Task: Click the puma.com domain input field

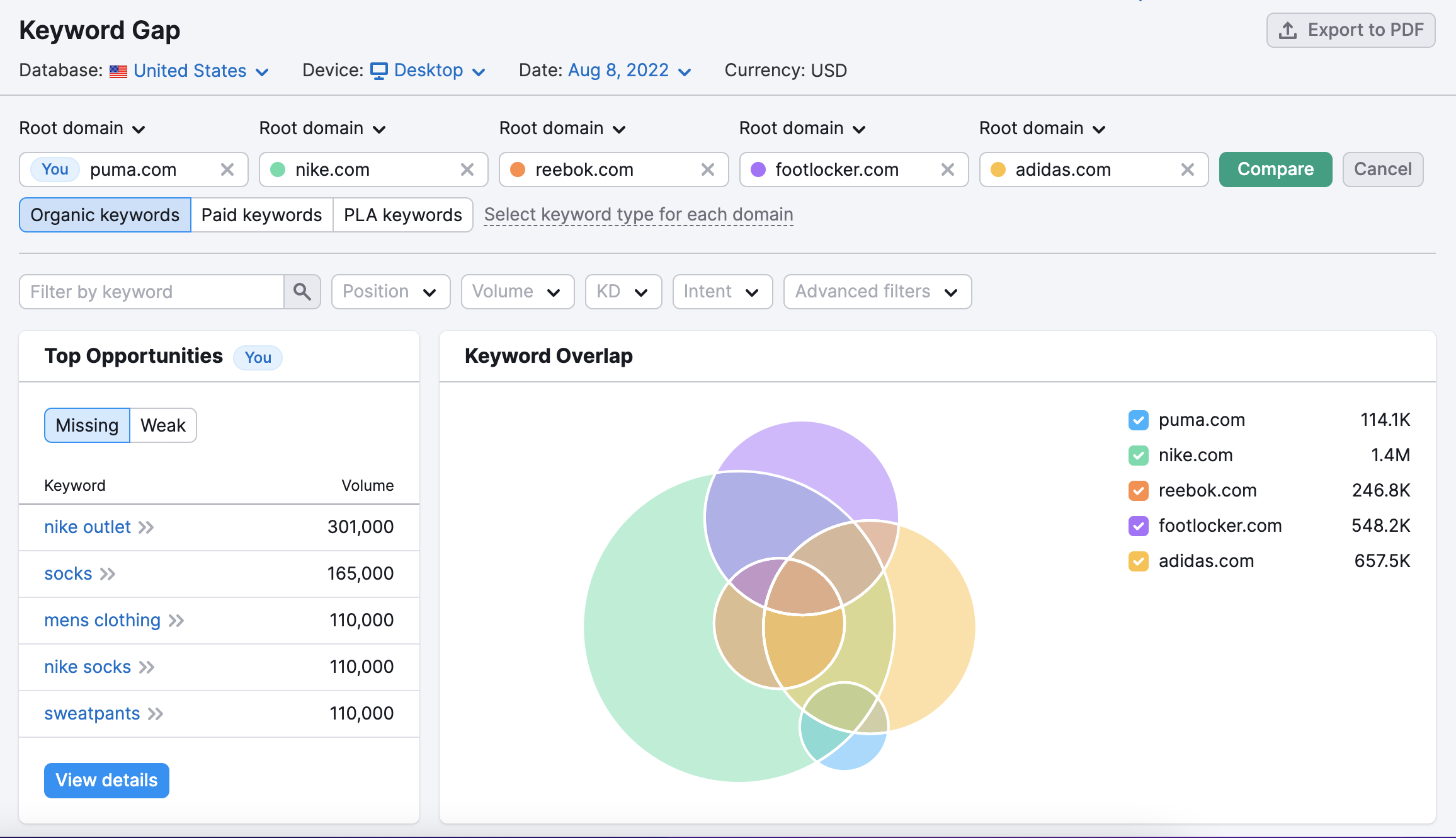Action: pyautogui.click(x=134, y=169)
